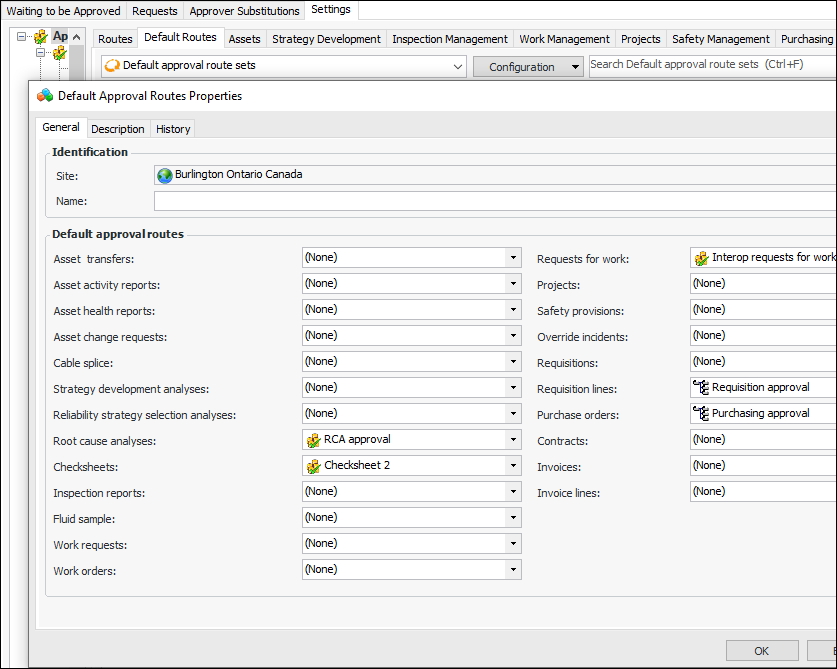Open the Work orders route dropdown
This screenshot has width=837, height=669.
[513, 569]
